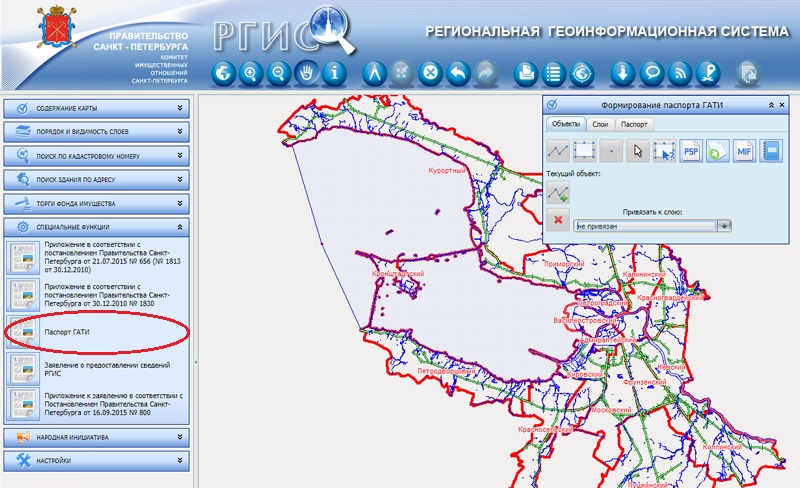This screenshot has height=488, width=800.
Task: Select the area query pointer tool
Action: (664, 151)
